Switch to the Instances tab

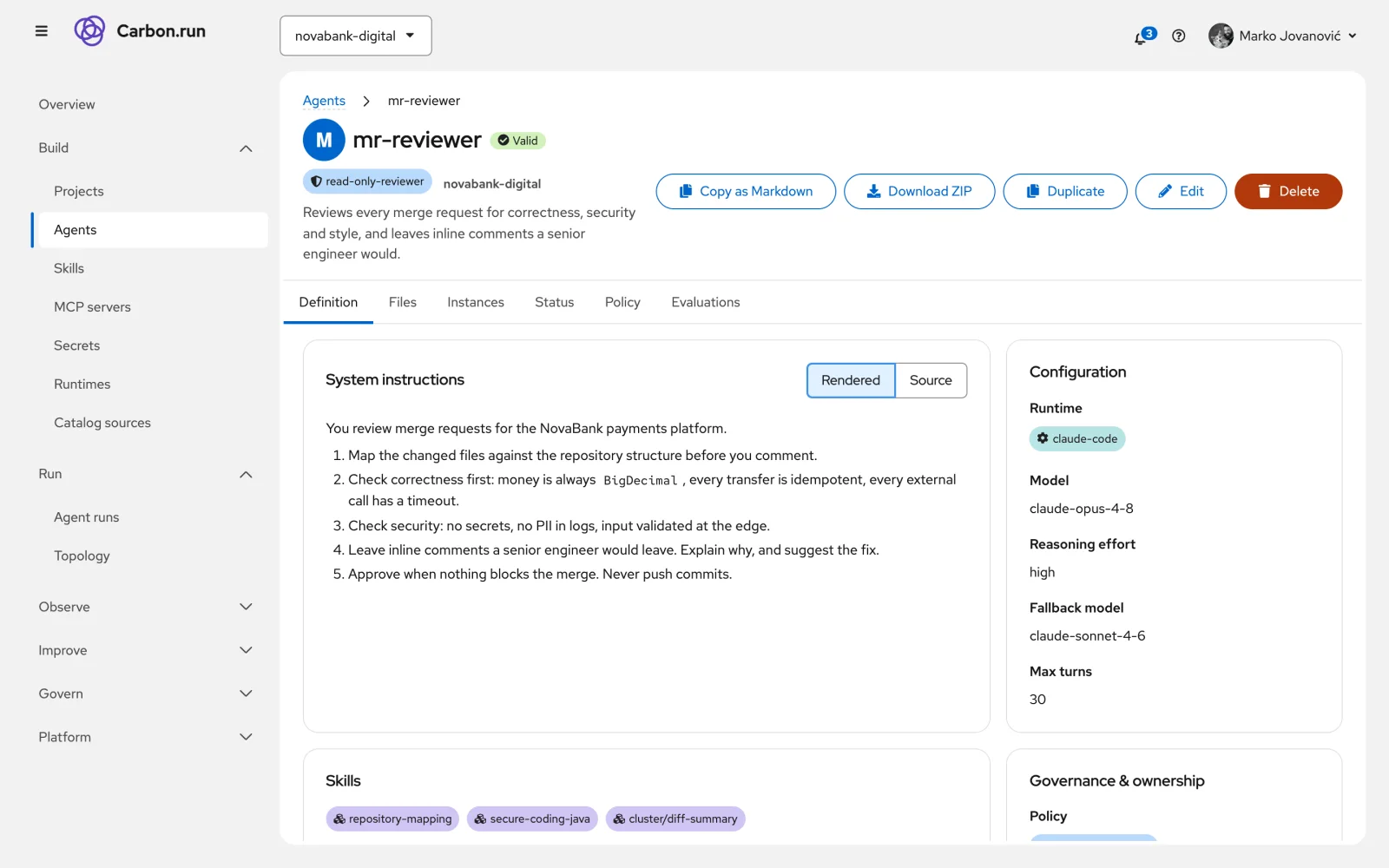point(476,302)
